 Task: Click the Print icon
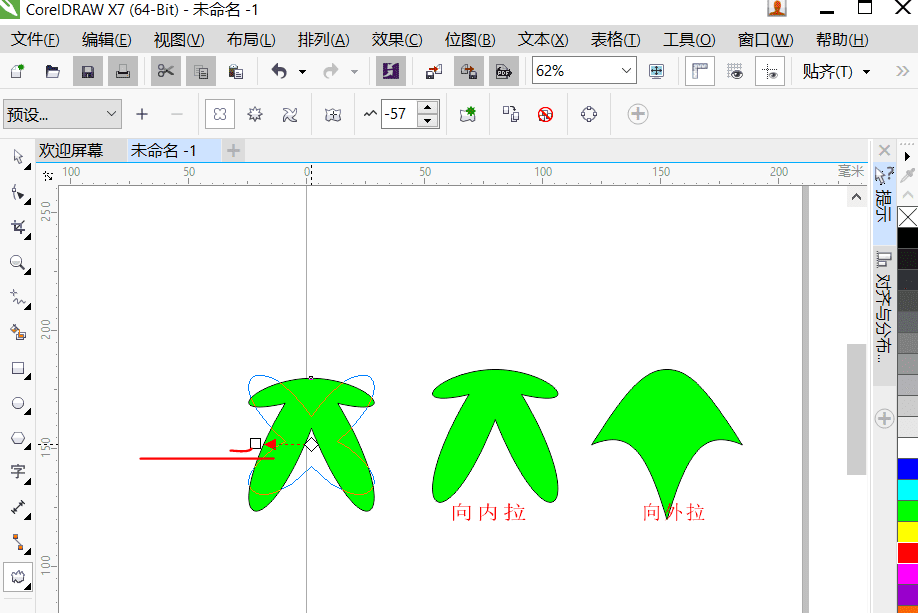click(123, 71)
